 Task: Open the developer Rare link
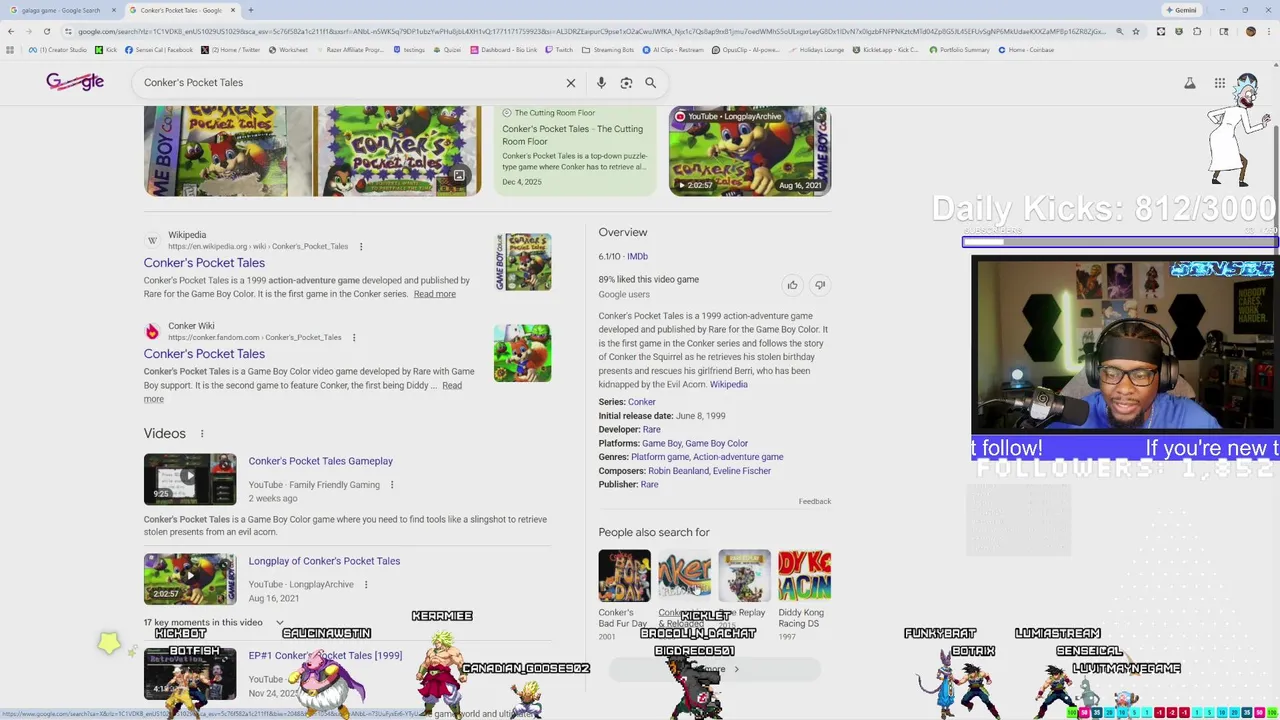652,430
